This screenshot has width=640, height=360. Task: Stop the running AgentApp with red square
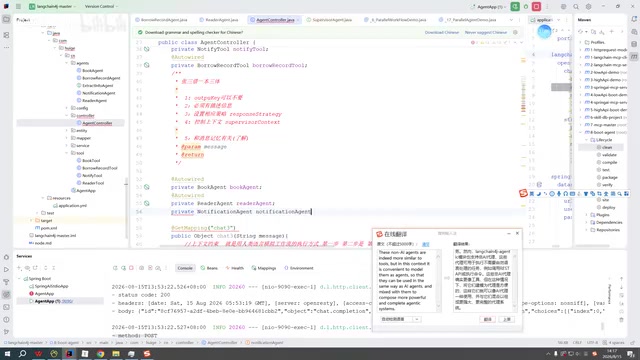[x=536, y=7]
